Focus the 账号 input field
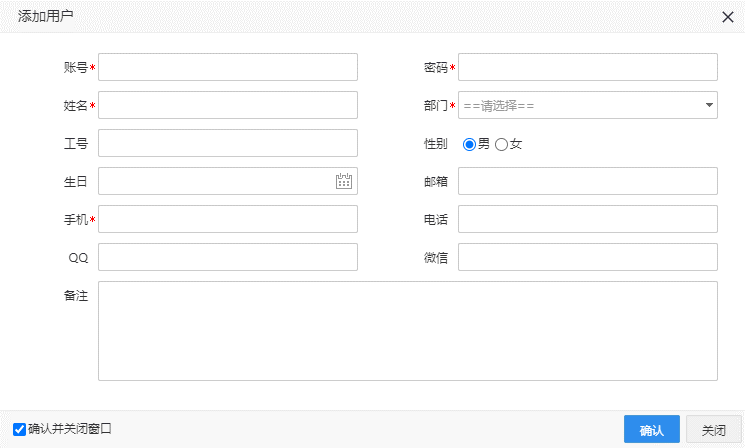745x448 pixels. (x=228, y=67)
